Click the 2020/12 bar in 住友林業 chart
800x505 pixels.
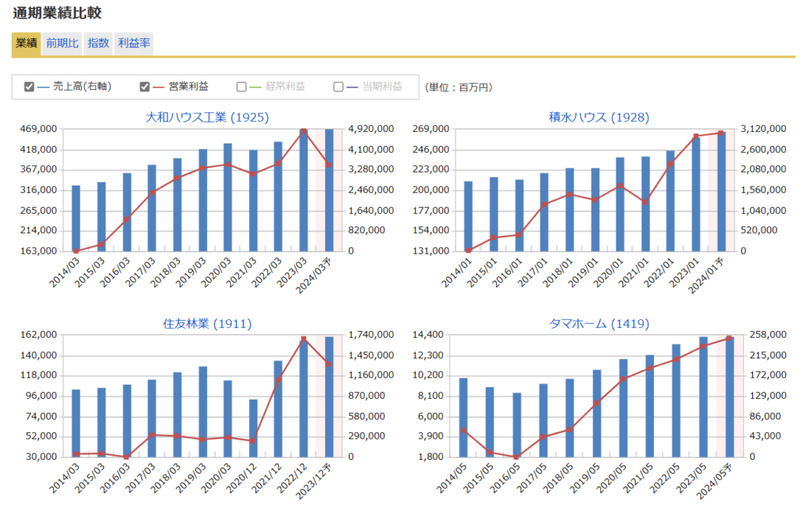coord(253,428)
